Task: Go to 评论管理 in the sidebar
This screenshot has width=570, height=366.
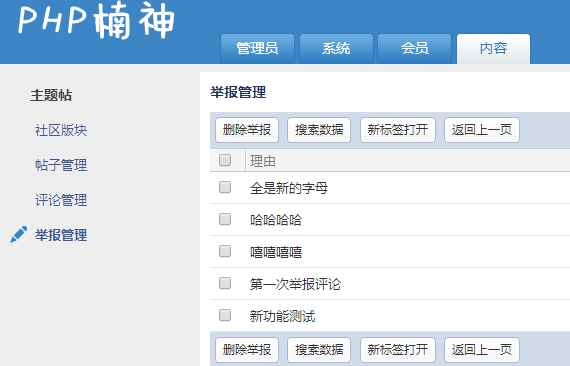Action: [x=61, y=200]
